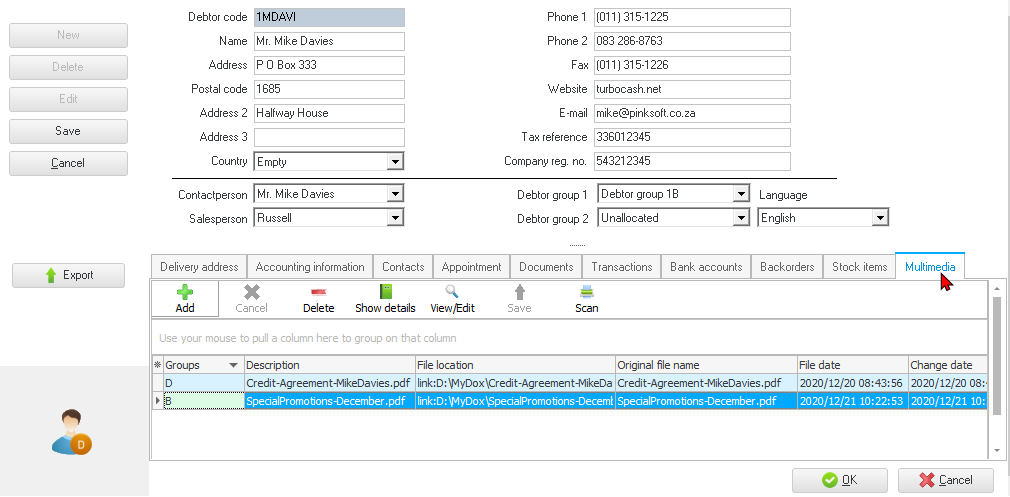Confirm with the OK button
The image size is (1010, 497).
click(x=839, y=480)
